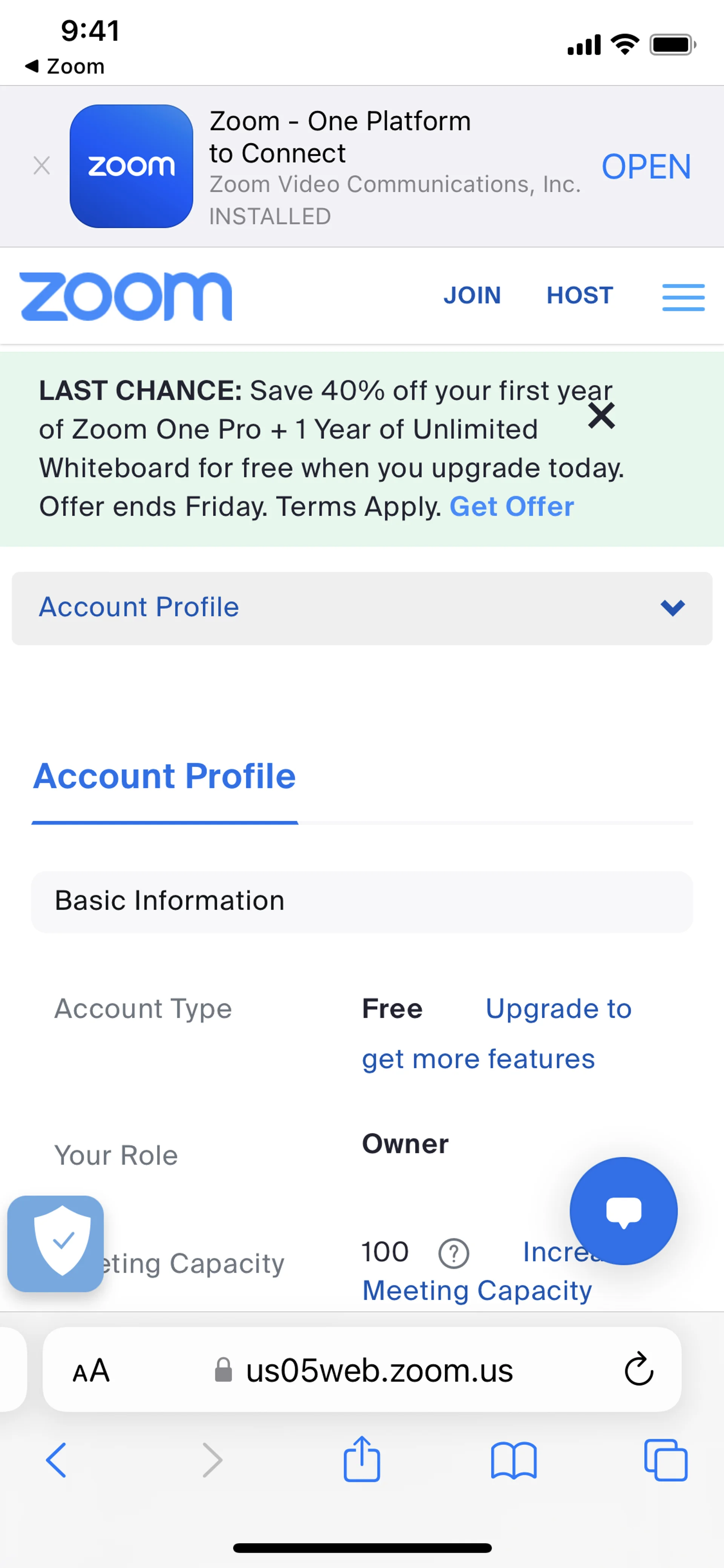
Task: Tap the us05web.zoom.us address field
Action: tap(362, 1370)
